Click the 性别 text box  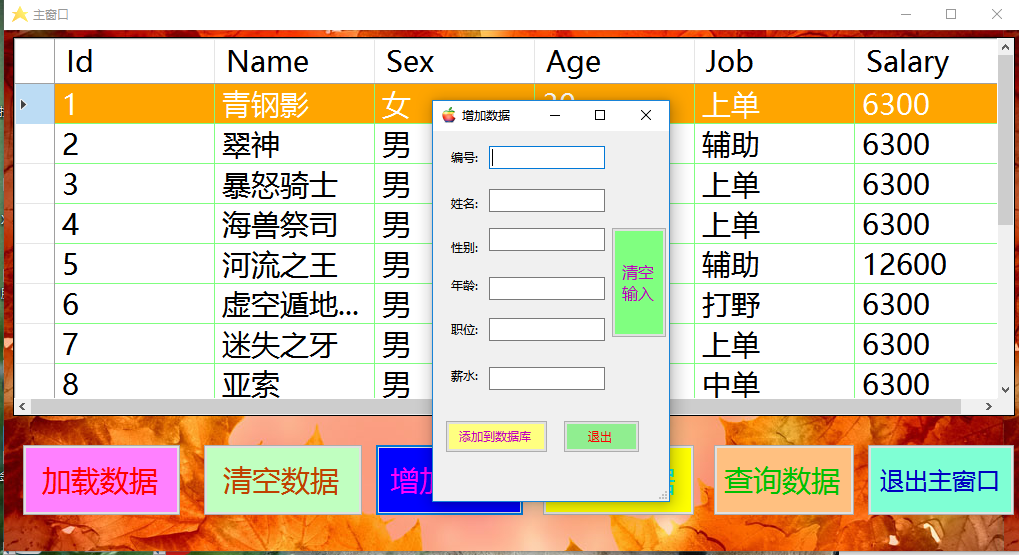click(x=547, y=239)
